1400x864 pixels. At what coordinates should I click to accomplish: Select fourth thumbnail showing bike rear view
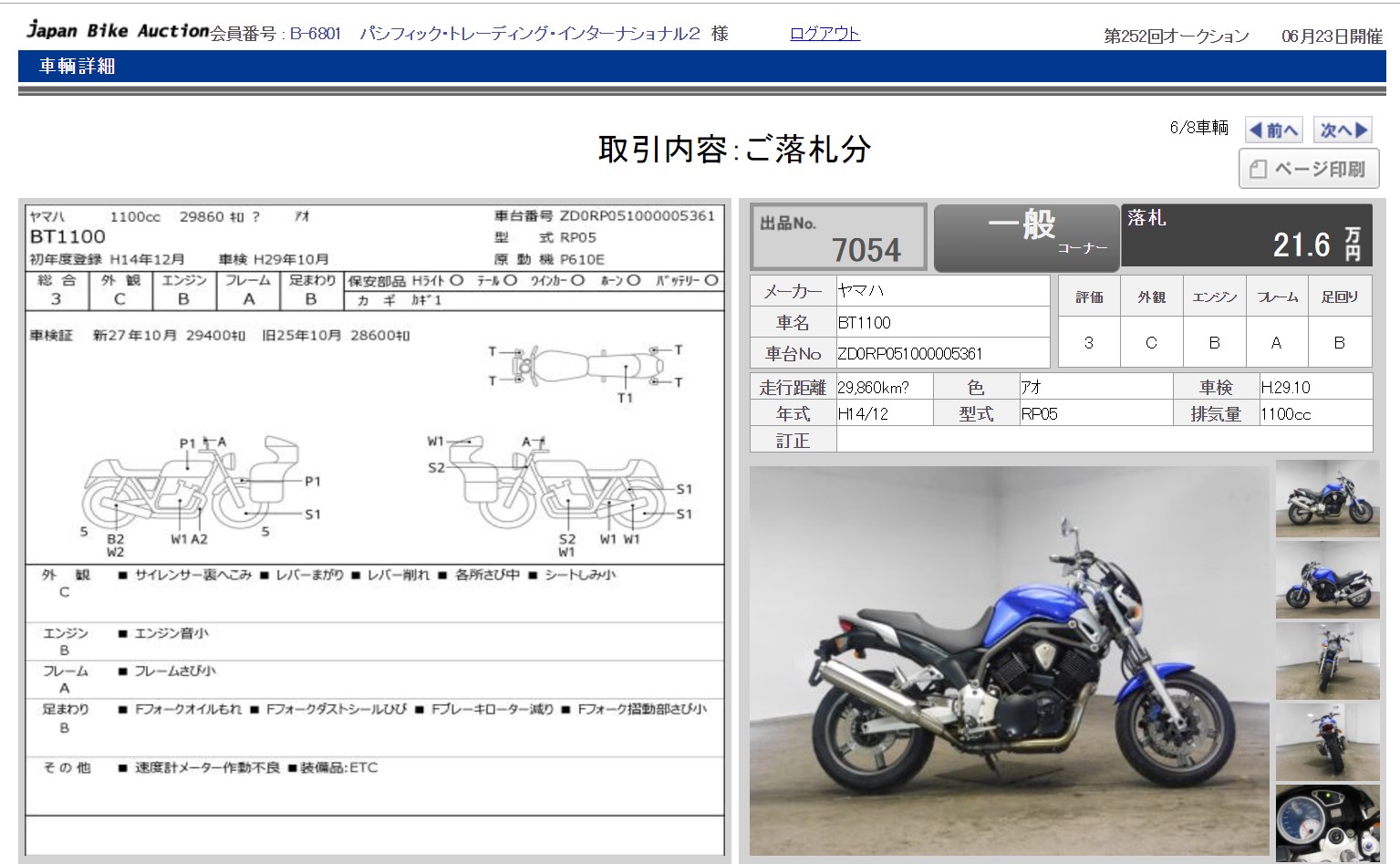tap(1327, 742)
